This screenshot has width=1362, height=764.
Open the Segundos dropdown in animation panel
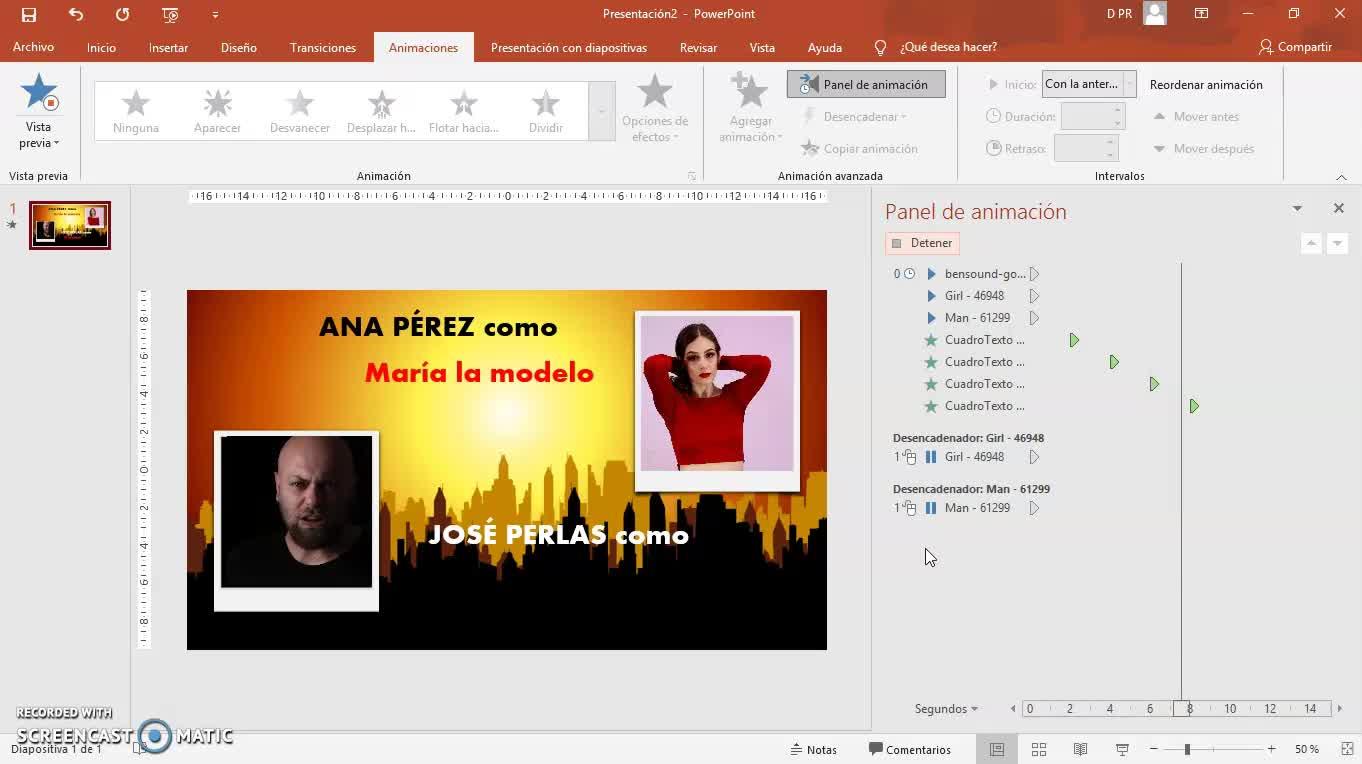point(946,709)
